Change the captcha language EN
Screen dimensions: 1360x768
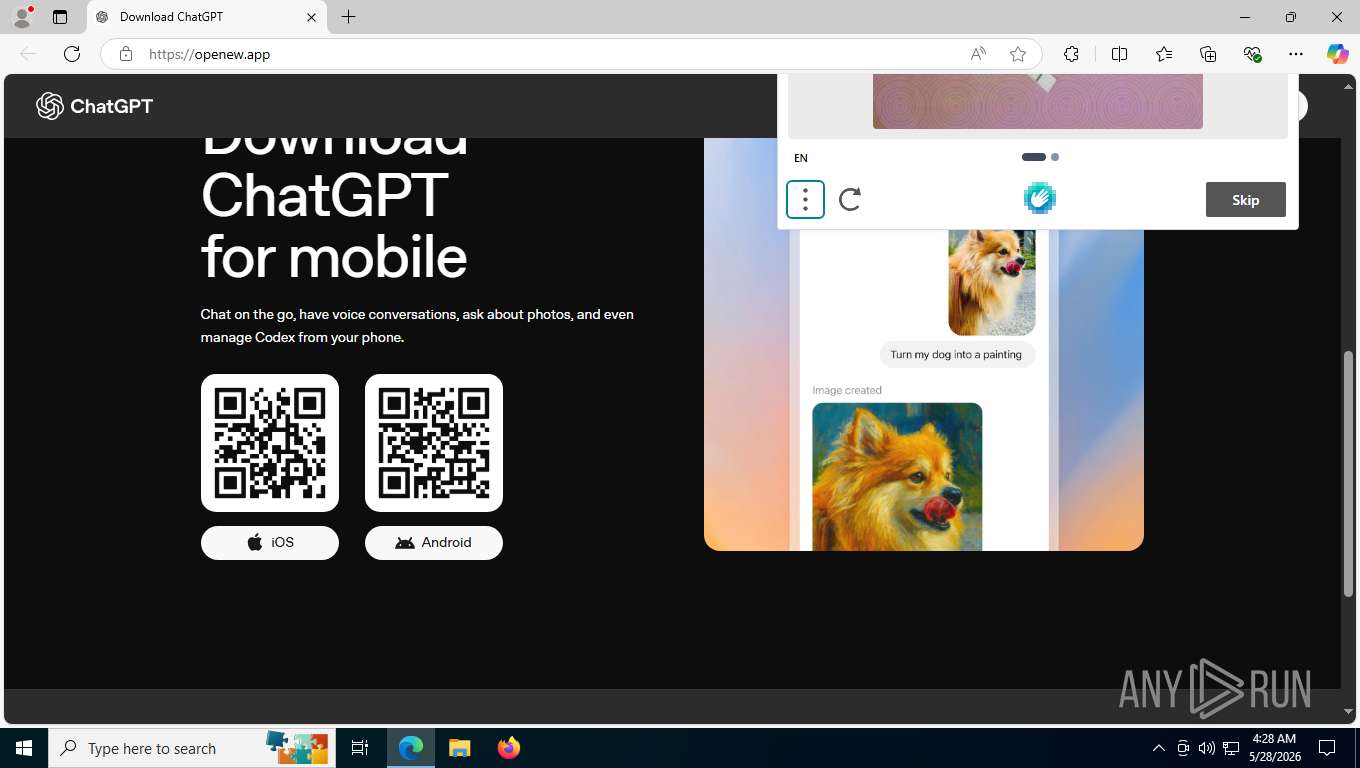(x=801, y=158)
